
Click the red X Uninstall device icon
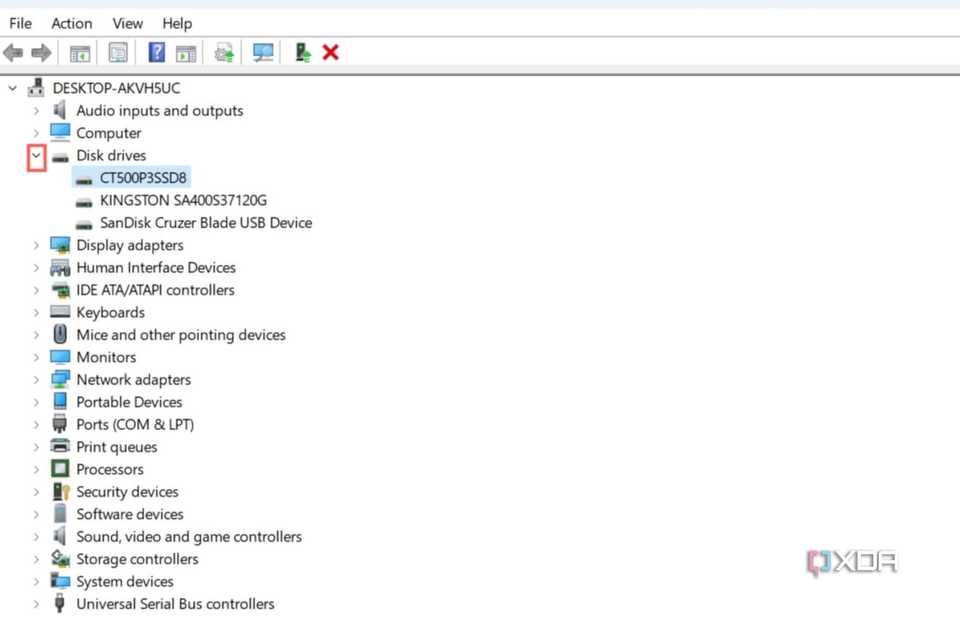coord(331,53)
